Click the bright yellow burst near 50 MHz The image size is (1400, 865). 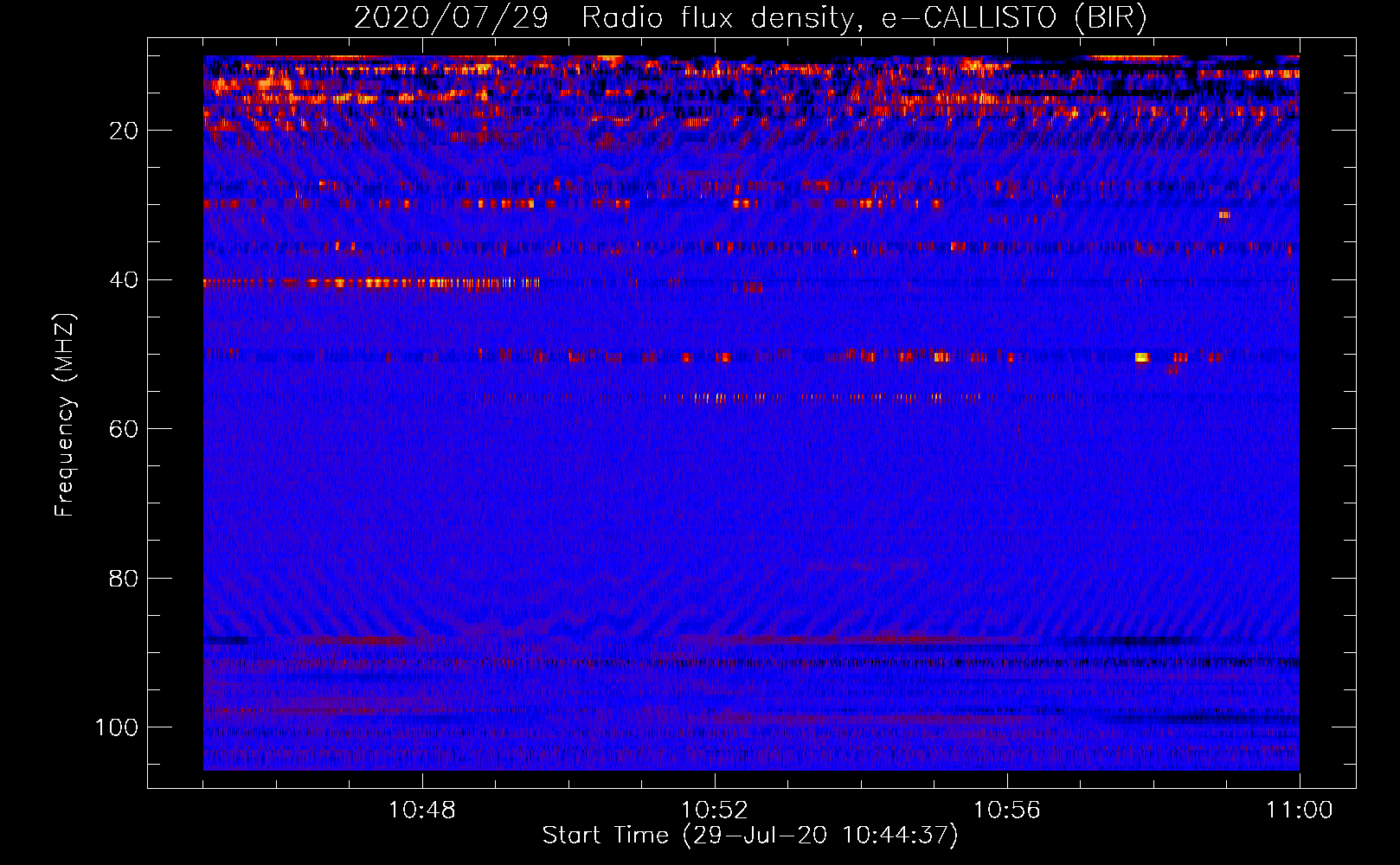[x=1142, y=357]
